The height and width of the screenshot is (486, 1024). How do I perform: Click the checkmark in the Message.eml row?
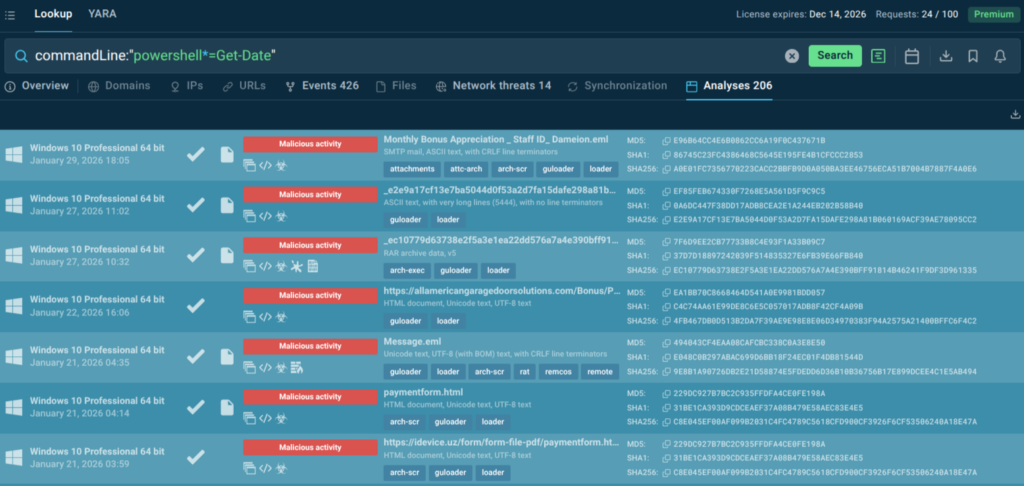(197, 355)
